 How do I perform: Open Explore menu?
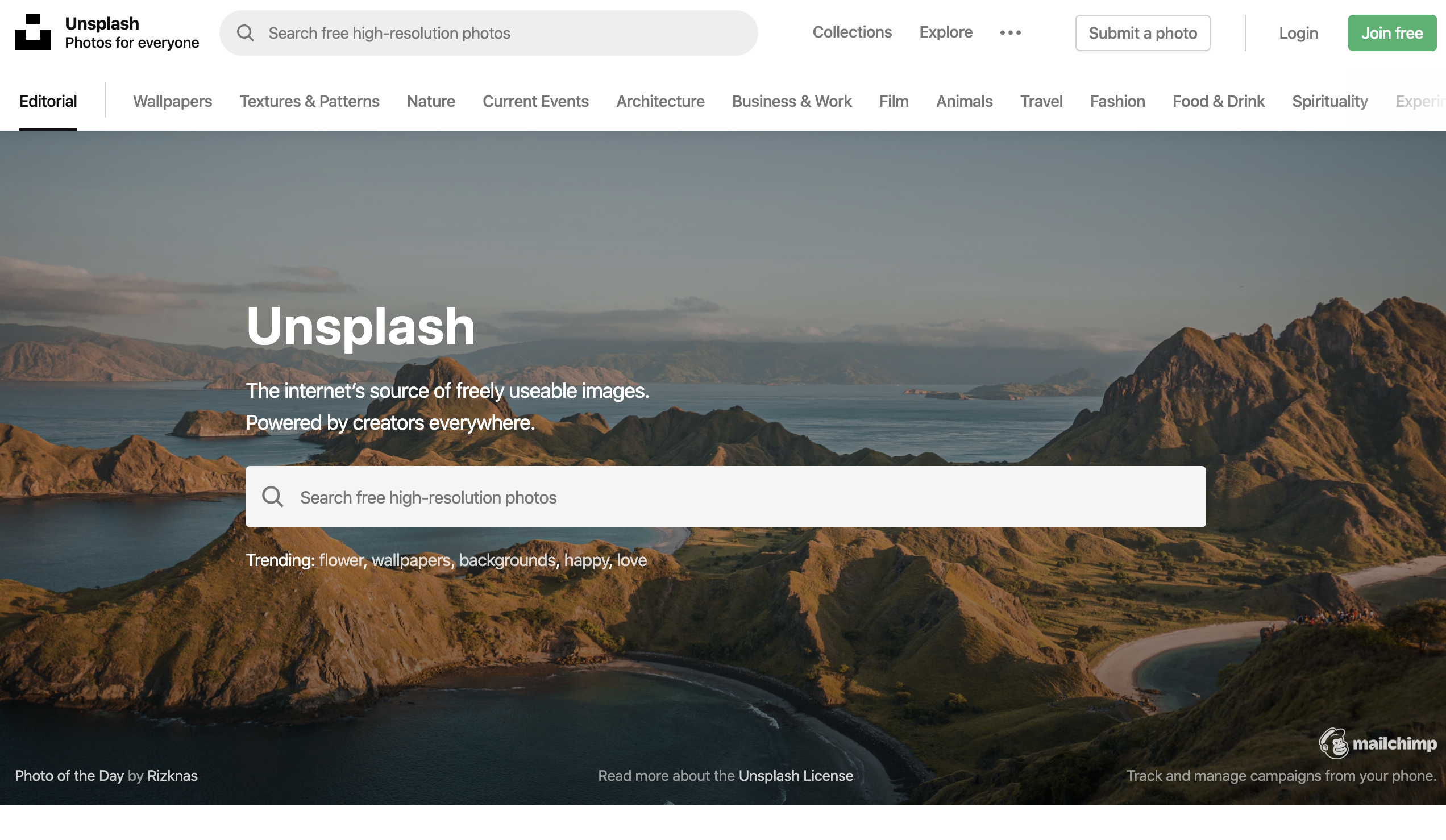[x=946, y=32]
